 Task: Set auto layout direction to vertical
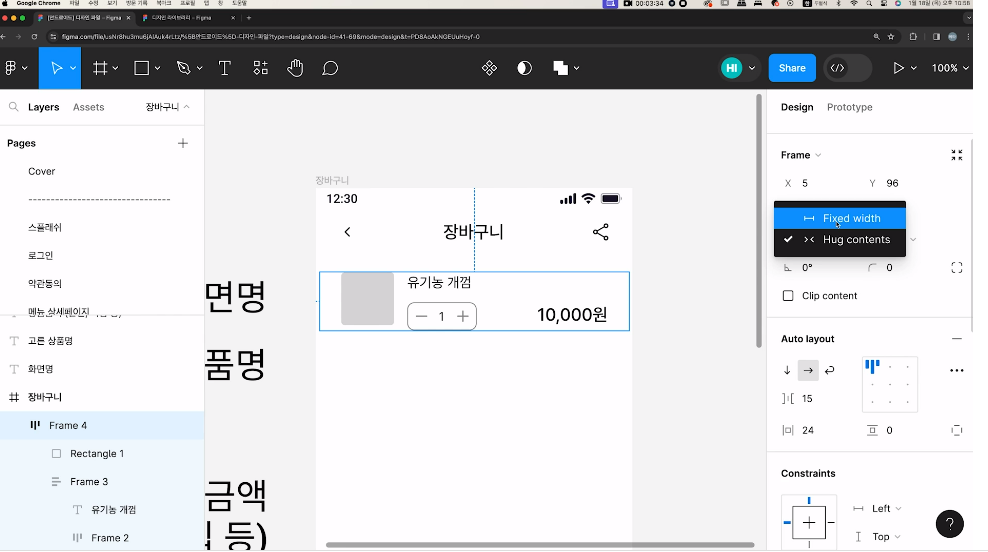pyautogui.click(x=787, y=371)
